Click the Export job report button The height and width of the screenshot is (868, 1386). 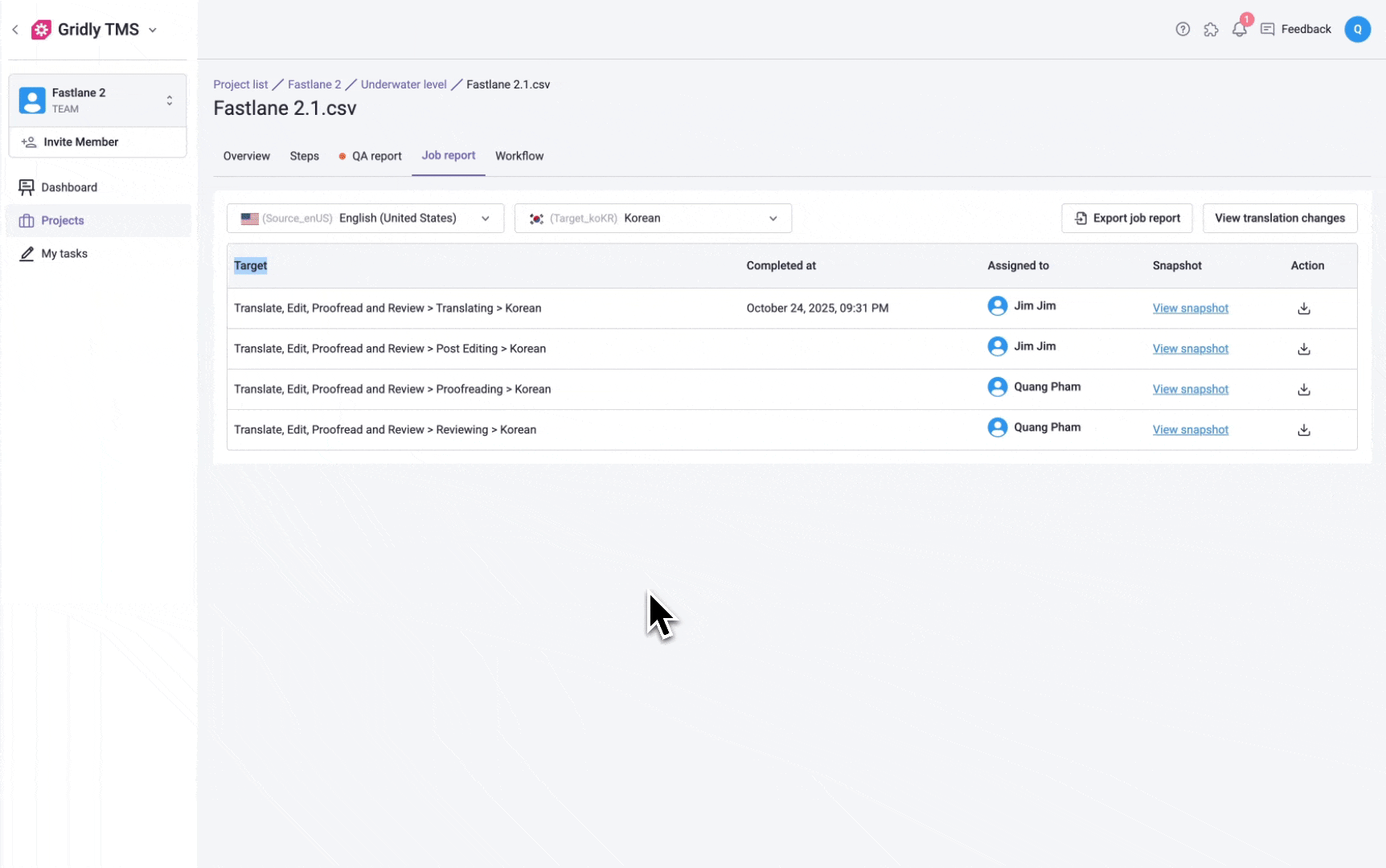(1126, 219)
